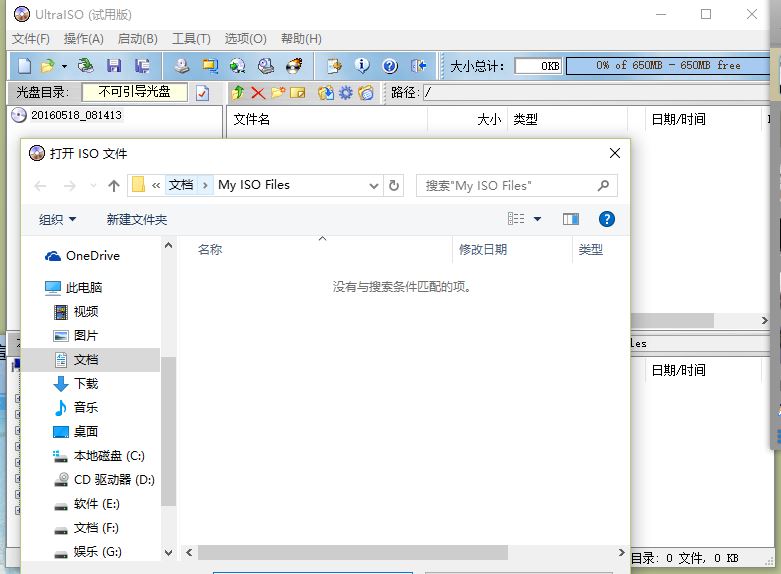Open the 操作(A) menu
The width and height of the screenshot is (781, 574).
click(84, 39)
